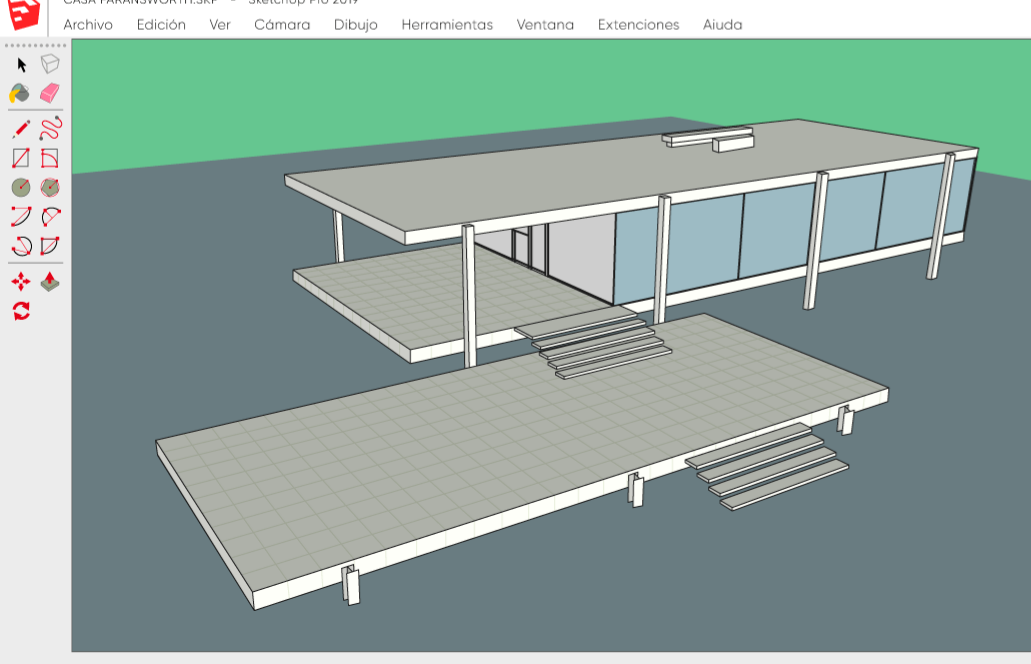Screen dimensions: 1031x664
Task: Activate the pink Eraser tool
Action: pos(50,93)
